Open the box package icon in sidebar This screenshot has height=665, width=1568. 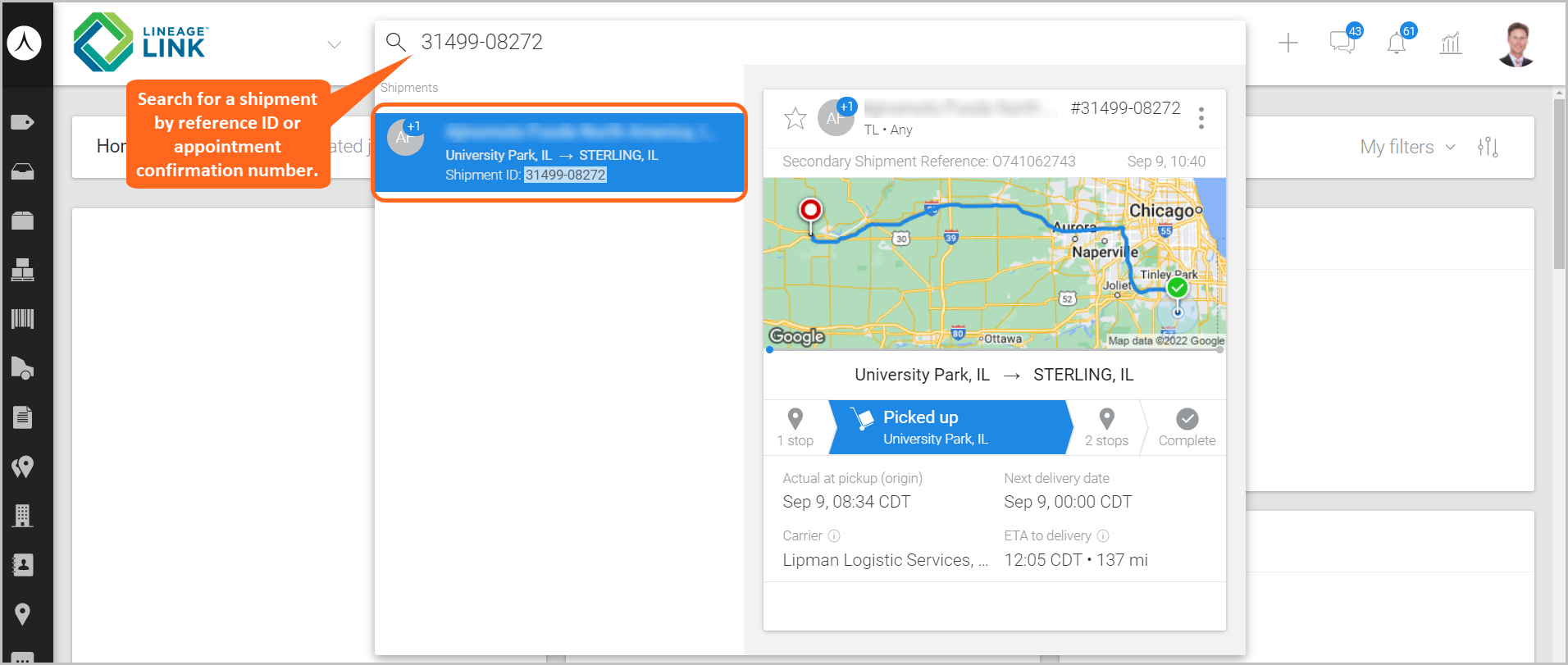22,221
